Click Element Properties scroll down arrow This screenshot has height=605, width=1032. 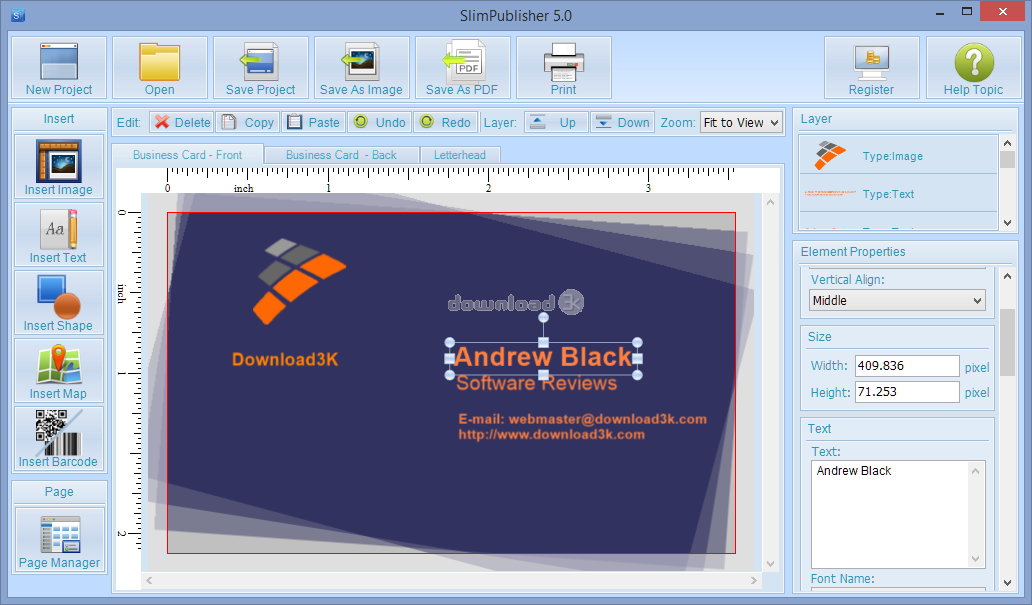tap(1007, 583)
